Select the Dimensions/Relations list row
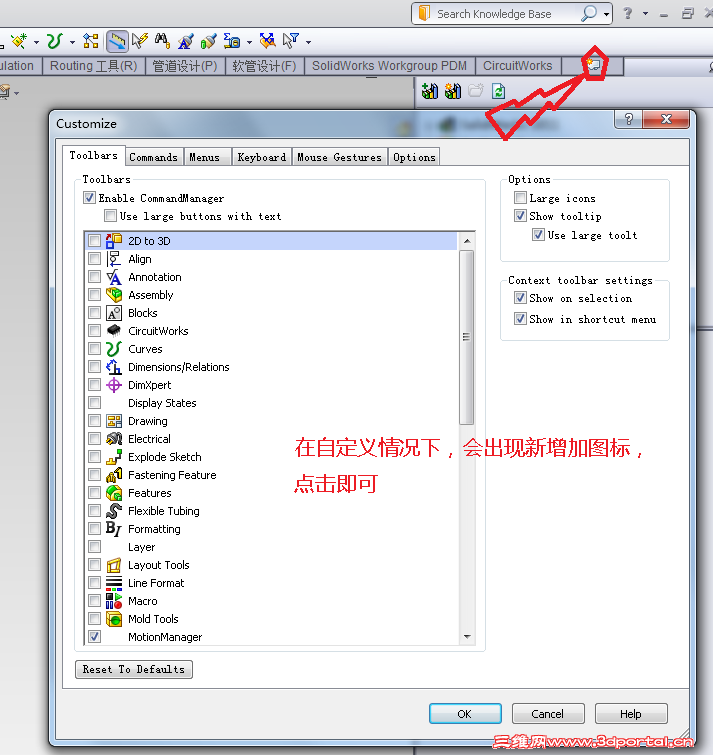713x755 pixels. 272,367
